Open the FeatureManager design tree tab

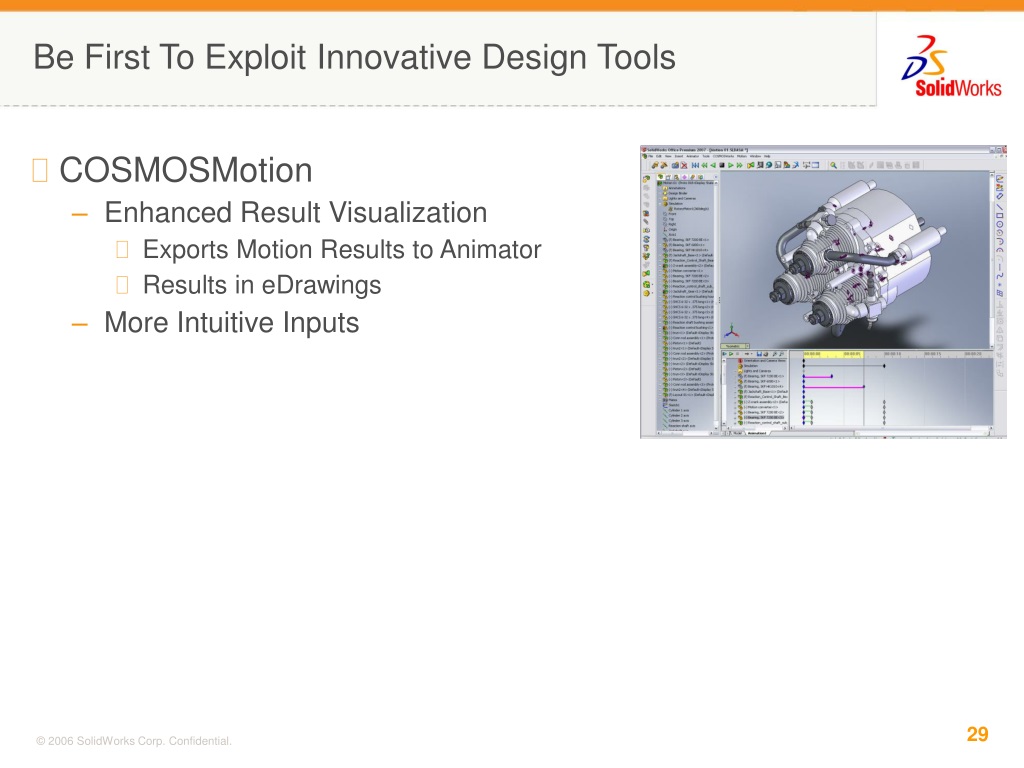point(661,177)
